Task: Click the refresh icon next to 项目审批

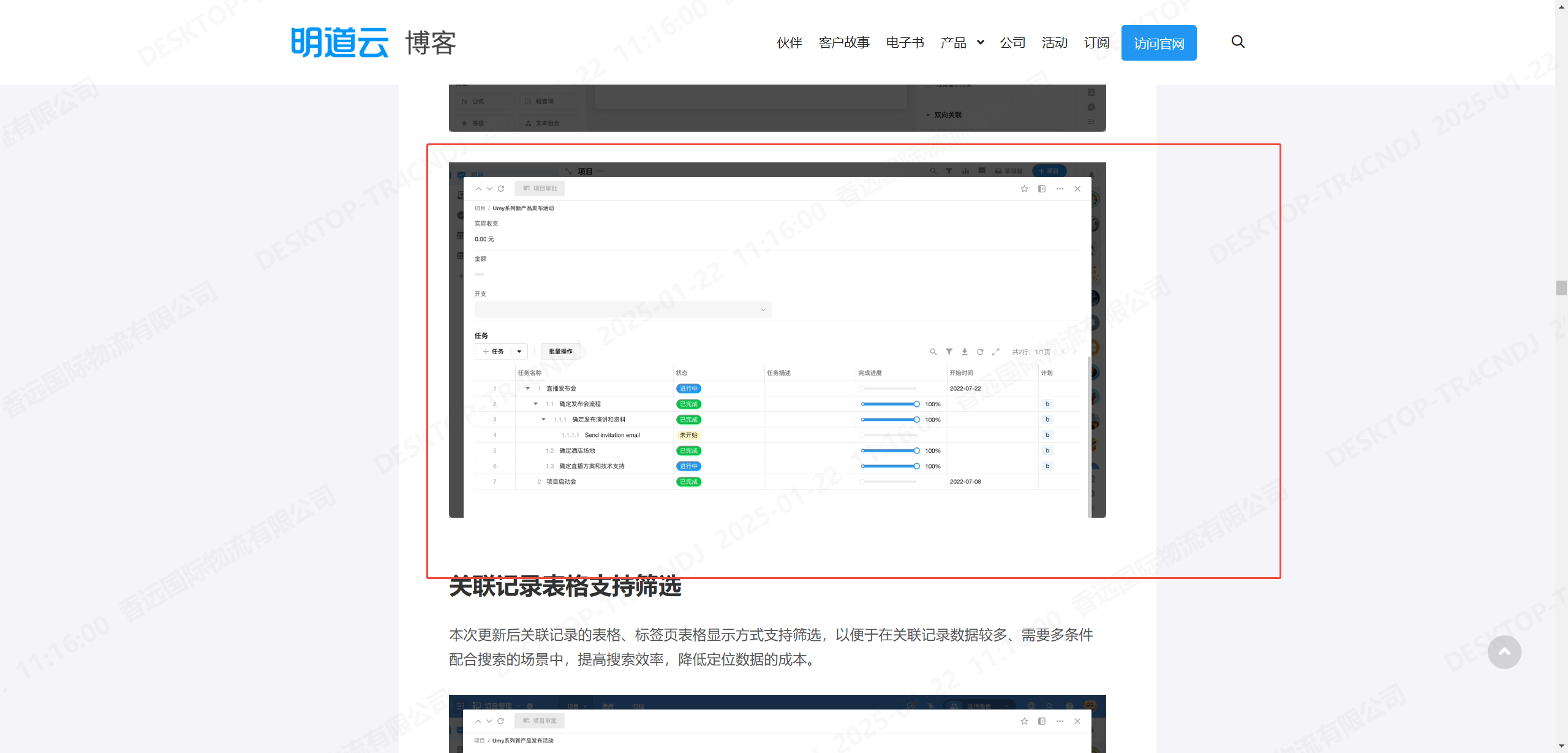Action: [x=501, y=189]
